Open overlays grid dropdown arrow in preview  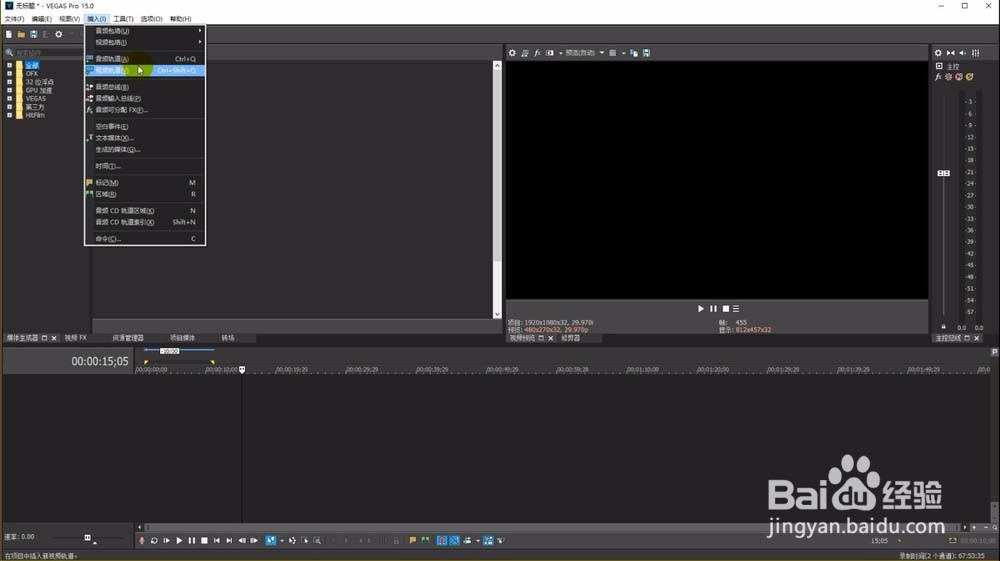point(623,53)
